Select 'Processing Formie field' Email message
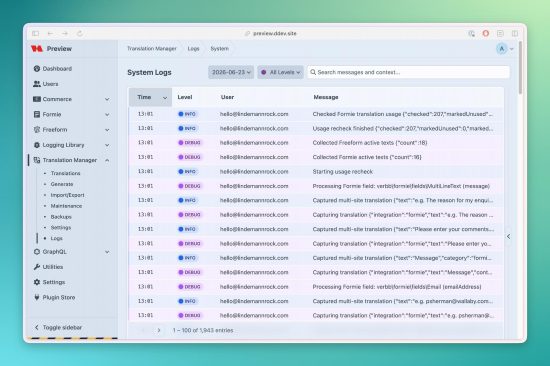 [397, 287]
